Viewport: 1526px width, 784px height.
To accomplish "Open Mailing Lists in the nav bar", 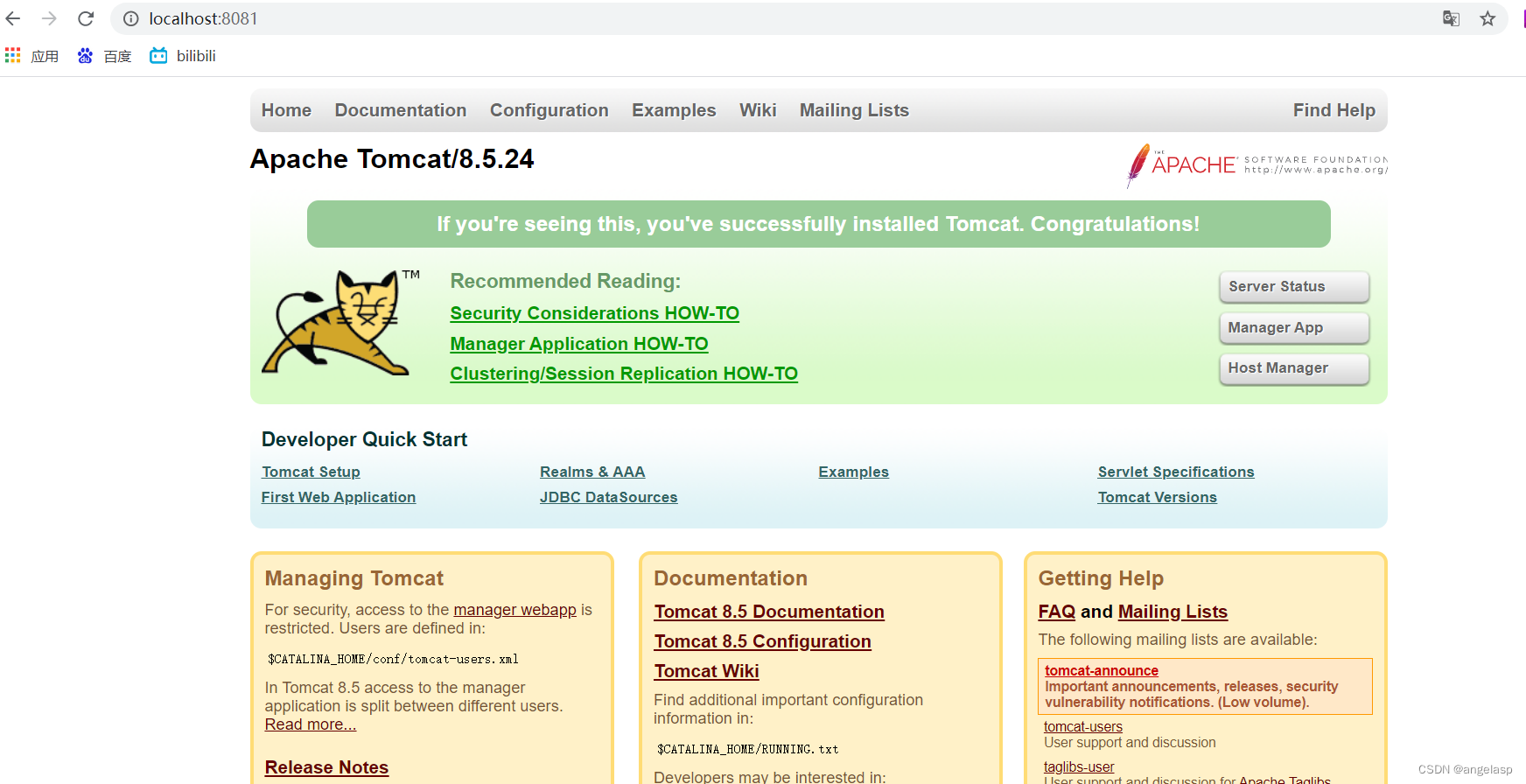I will (854, 110).
